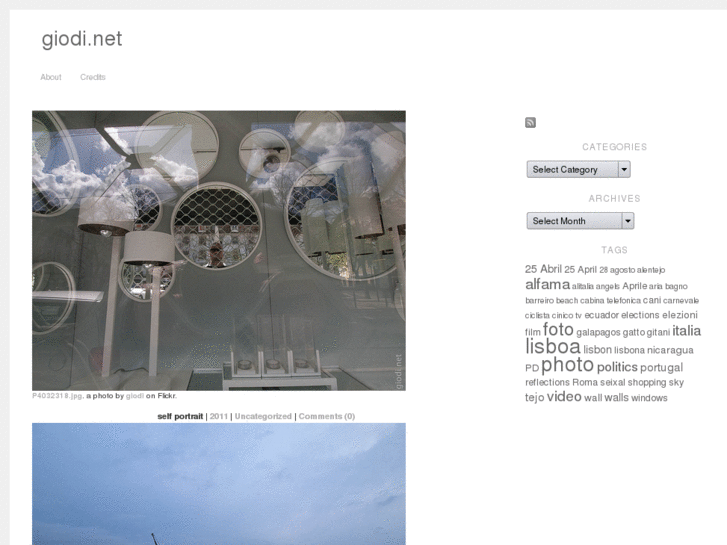Open the Select Category dropdown

coord(578,169)
